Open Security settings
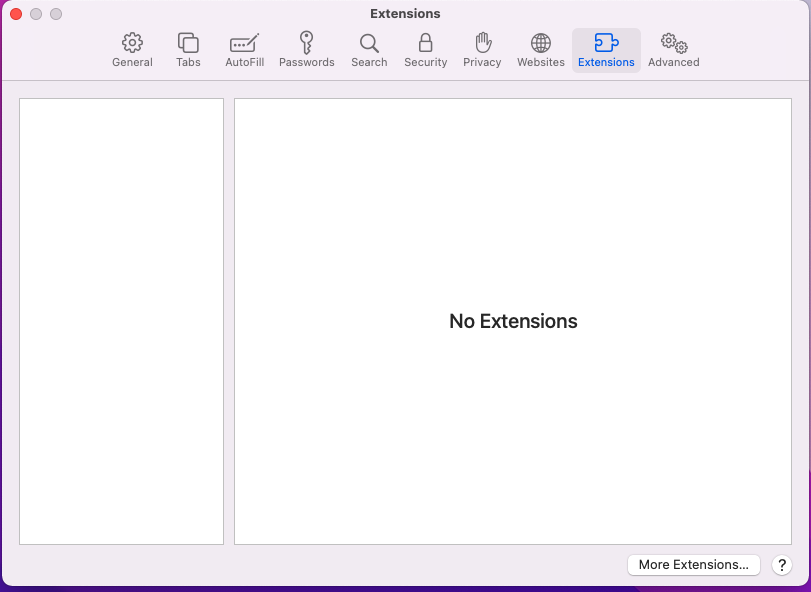Screen dimensions: 811x592 coord(426,51)
